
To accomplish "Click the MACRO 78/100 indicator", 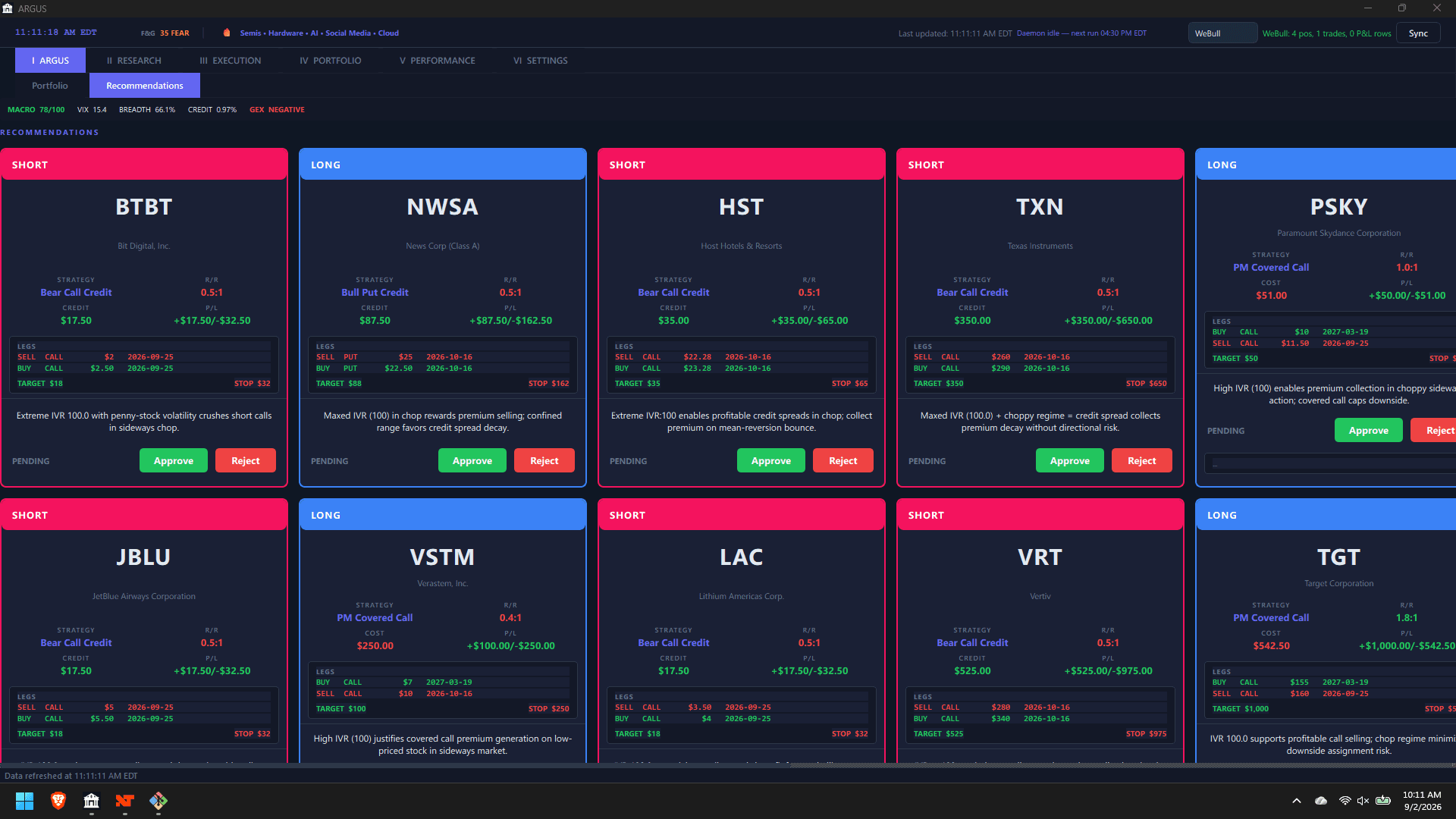I will (36, 110).
